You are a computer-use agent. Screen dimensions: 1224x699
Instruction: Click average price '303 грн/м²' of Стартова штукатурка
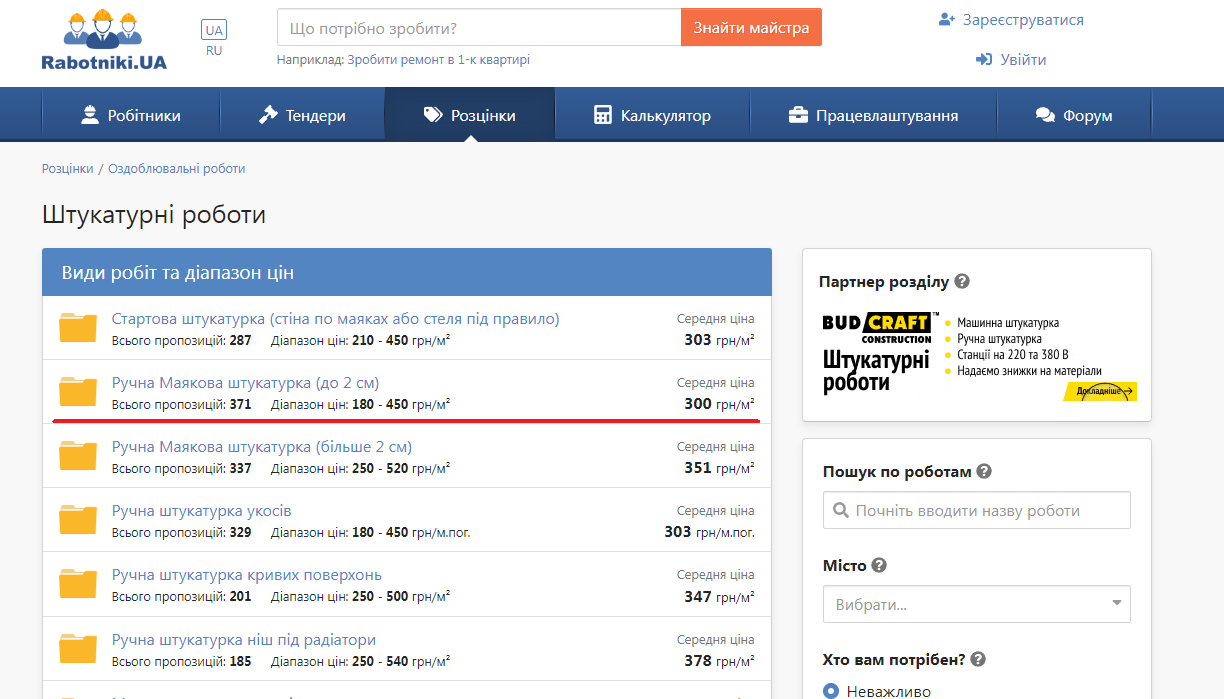click(x=719, y=340)
